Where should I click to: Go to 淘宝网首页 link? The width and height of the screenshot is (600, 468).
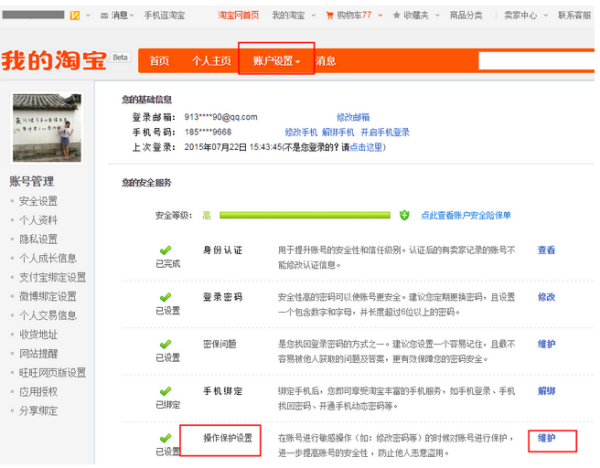(238, 15)
